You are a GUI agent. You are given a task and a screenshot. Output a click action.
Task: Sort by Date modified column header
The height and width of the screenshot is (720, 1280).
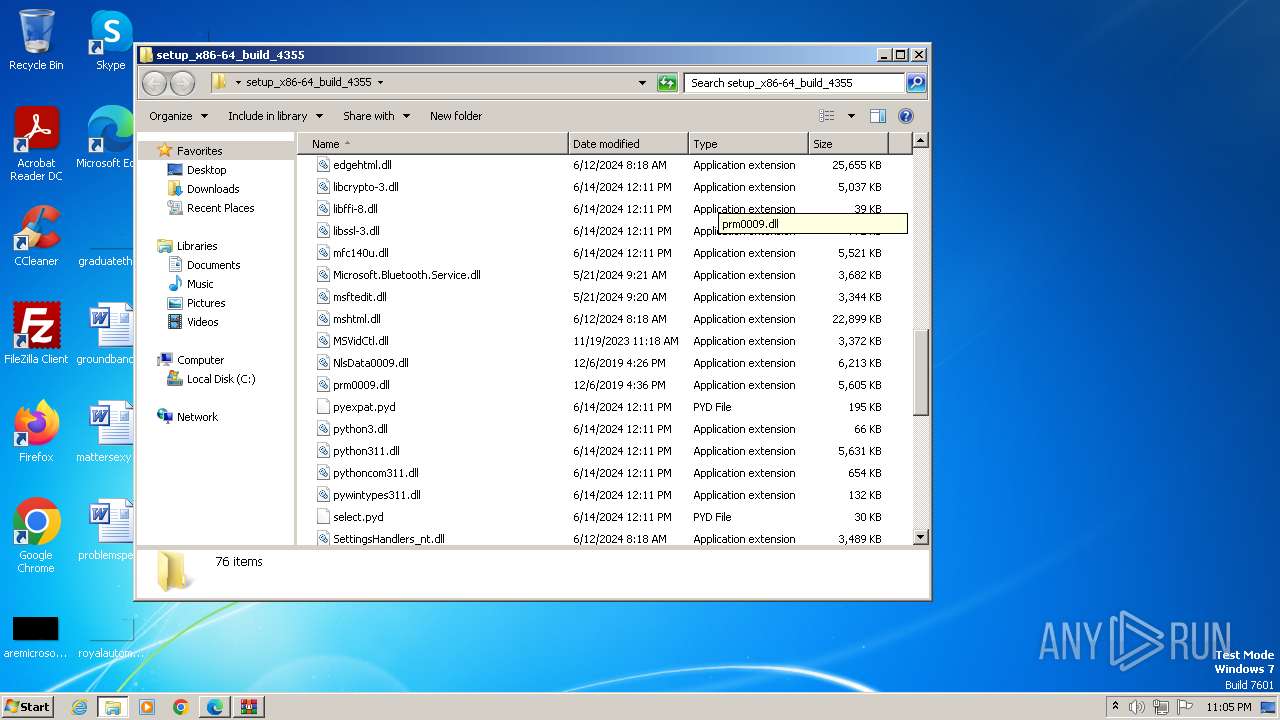point(628,144)
